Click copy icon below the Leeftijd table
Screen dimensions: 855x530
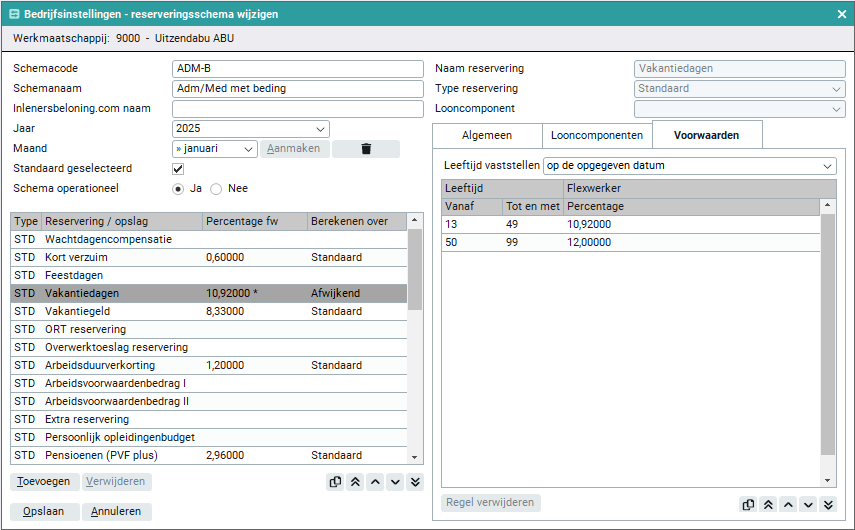coord(748,504)
